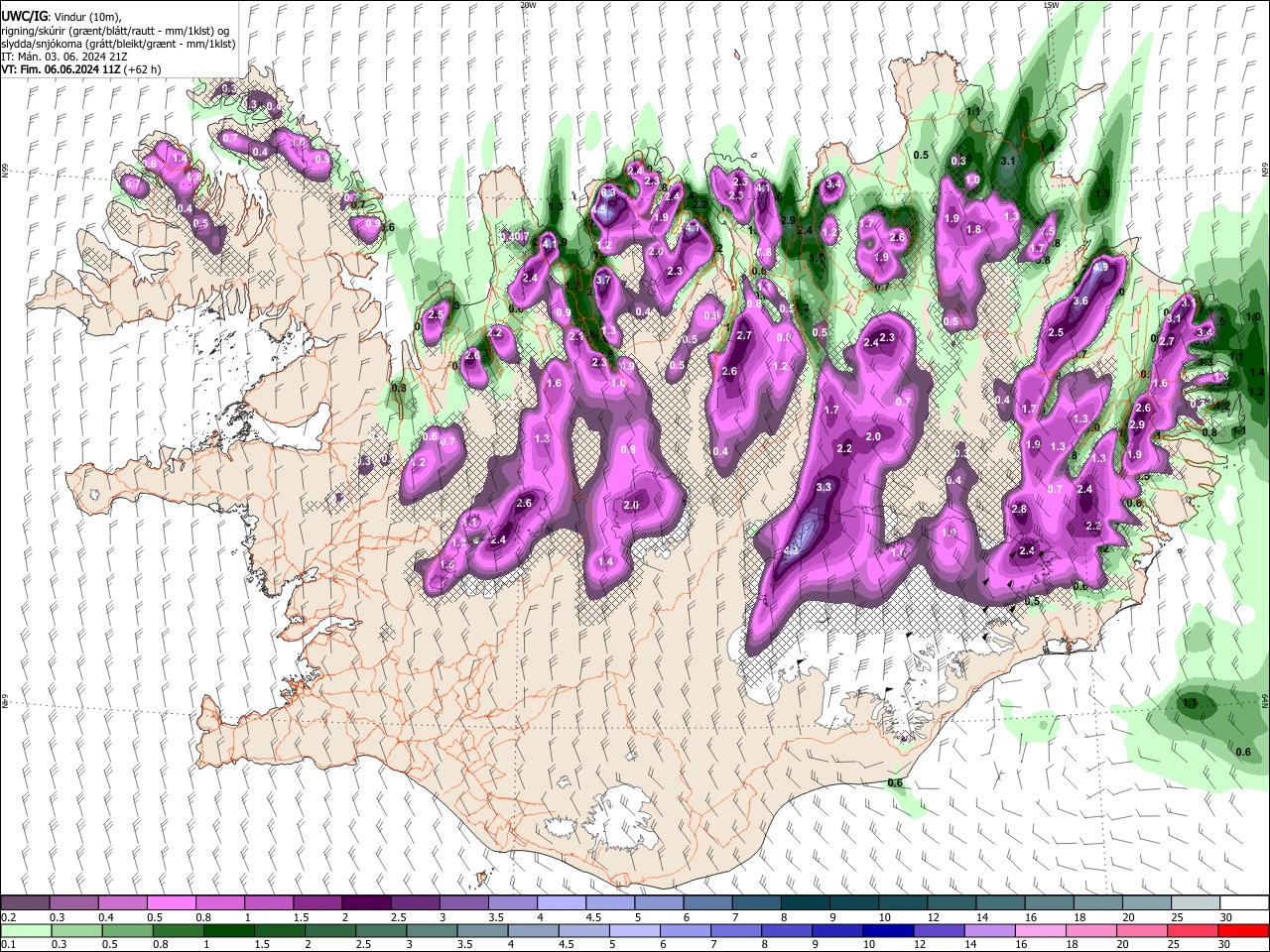
Task: Pick the snow scale swatch starting at 0.3
Action: click(x=73, y=903)
